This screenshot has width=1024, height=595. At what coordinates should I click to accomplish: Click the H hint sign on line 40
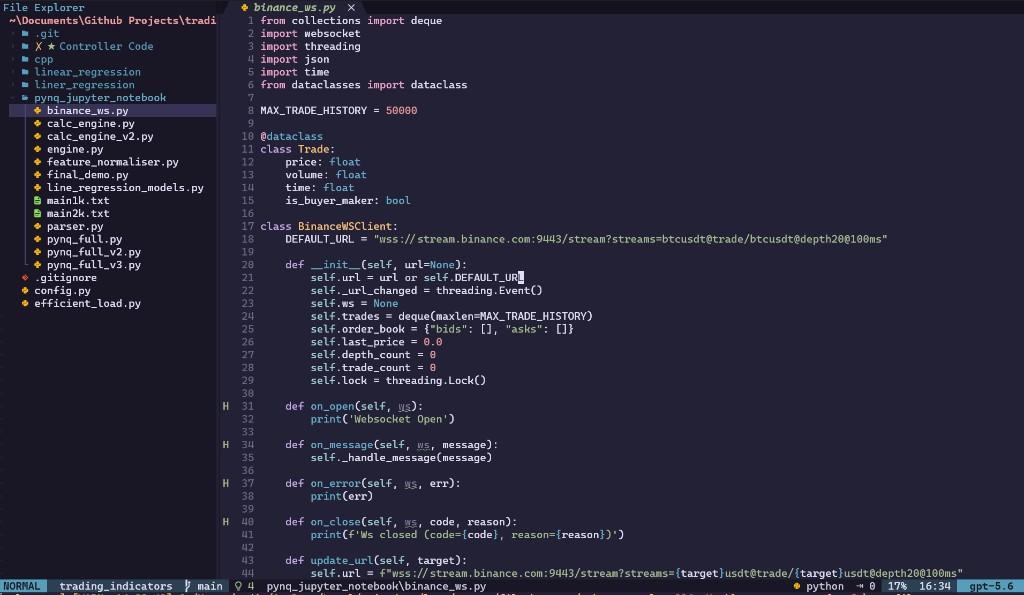pyautogui.click(x=225, y=522)
